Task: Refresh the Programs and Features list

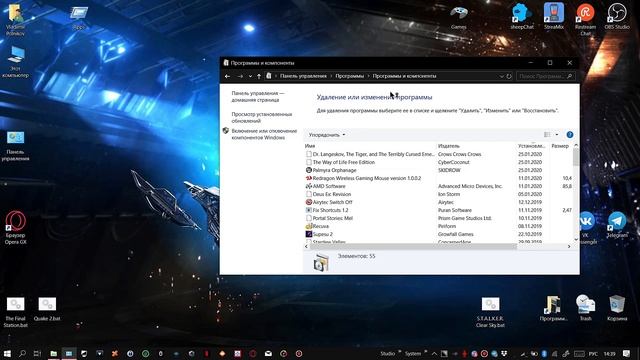Action: pos(509,76)
